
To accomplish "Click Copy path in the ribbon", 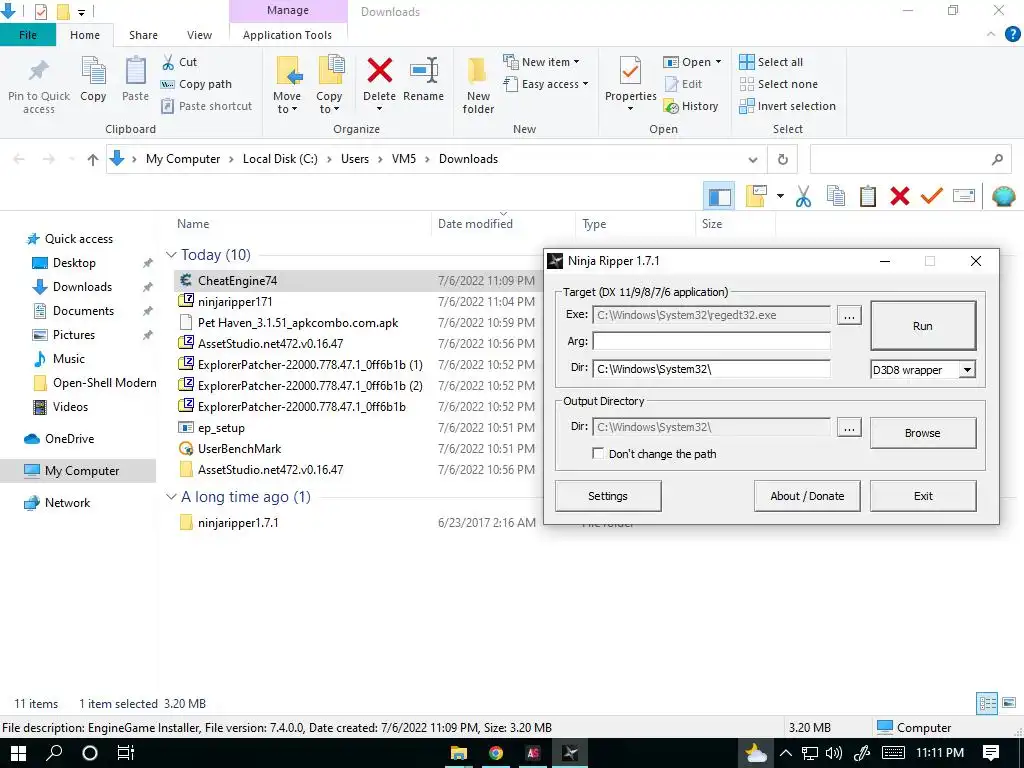I will 196,84.
